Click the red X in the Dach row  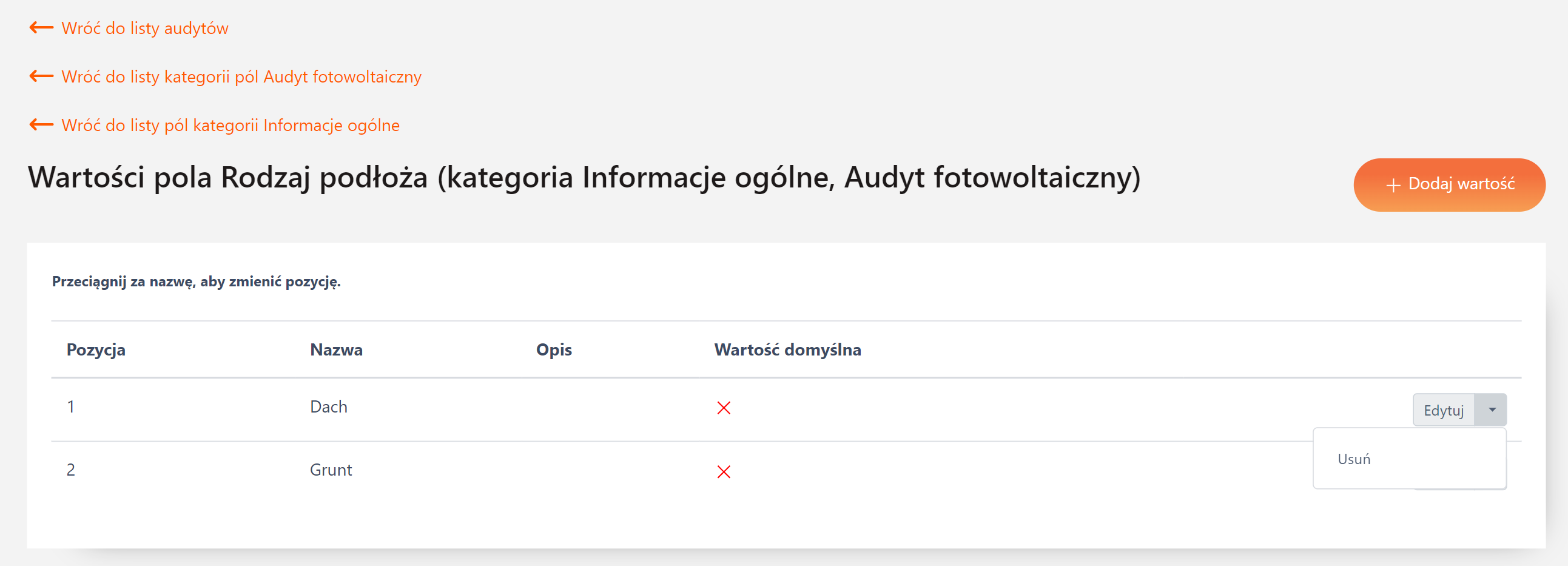tap(723, 408)
